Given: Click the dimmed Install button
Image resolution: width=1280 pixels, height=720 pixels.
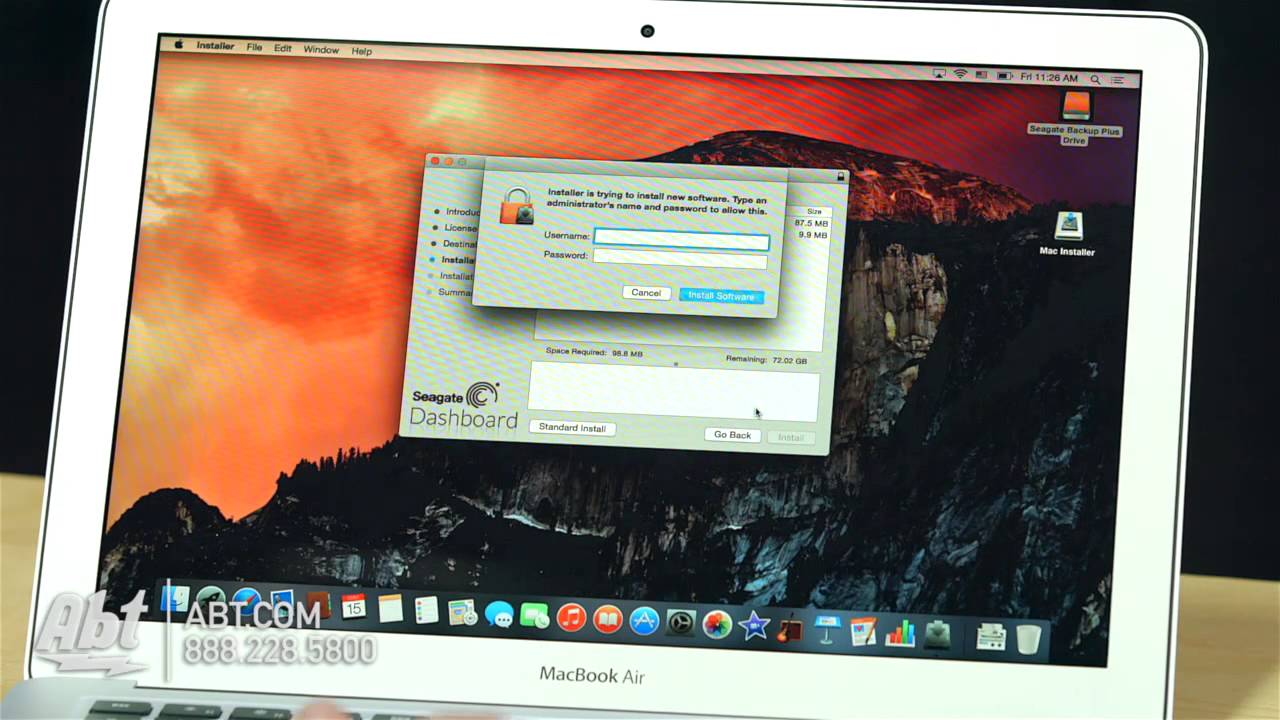Looking at the screenshot, I should (x=791, y=438).
